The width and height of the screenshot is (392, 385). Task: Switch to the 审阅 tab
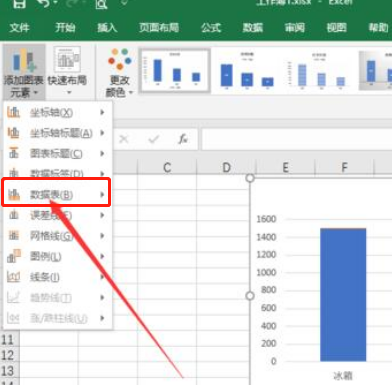coord(295,27)
